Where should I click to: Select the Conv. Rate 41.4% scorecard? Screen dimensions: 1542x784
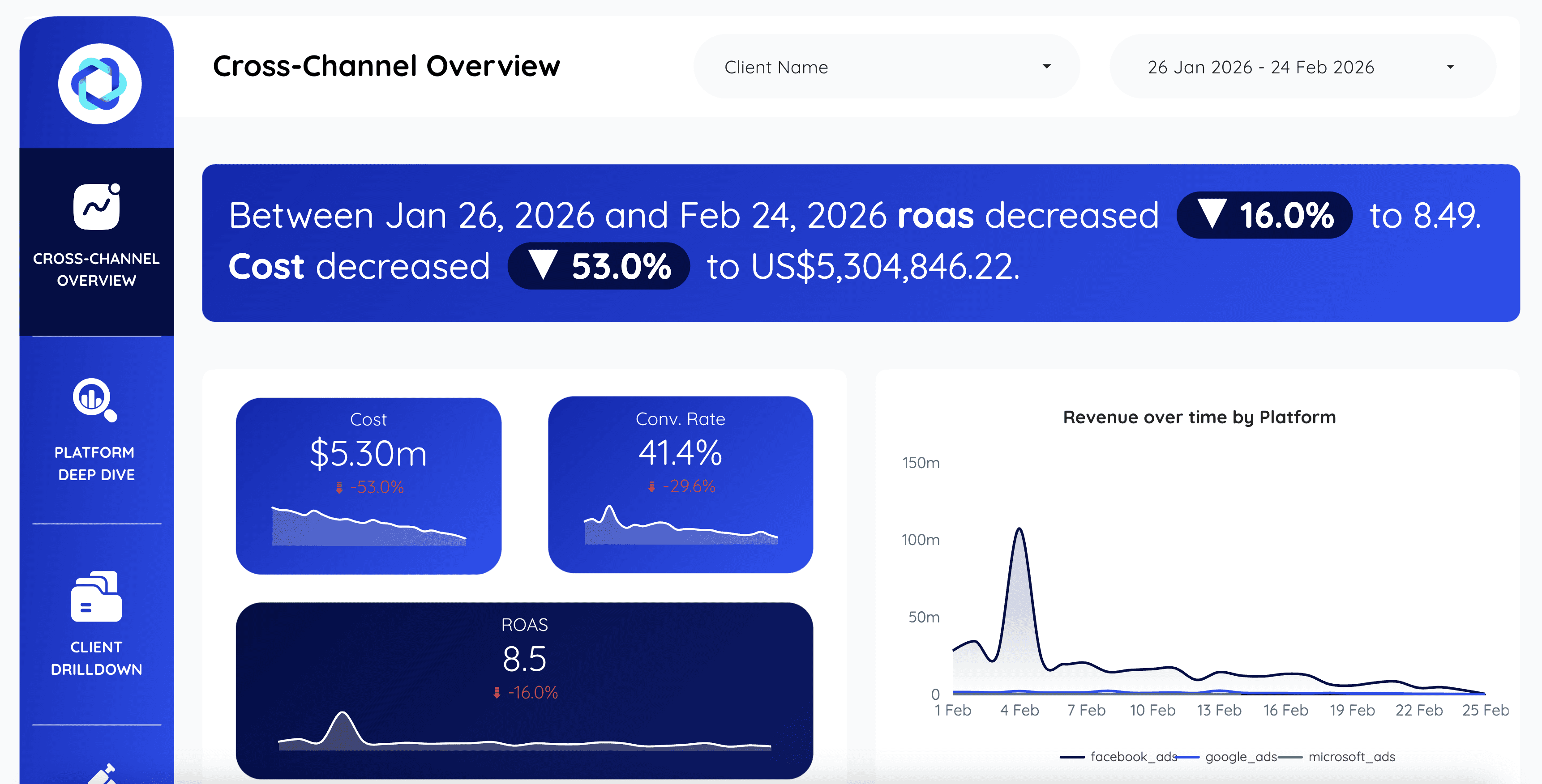[680, 452]
